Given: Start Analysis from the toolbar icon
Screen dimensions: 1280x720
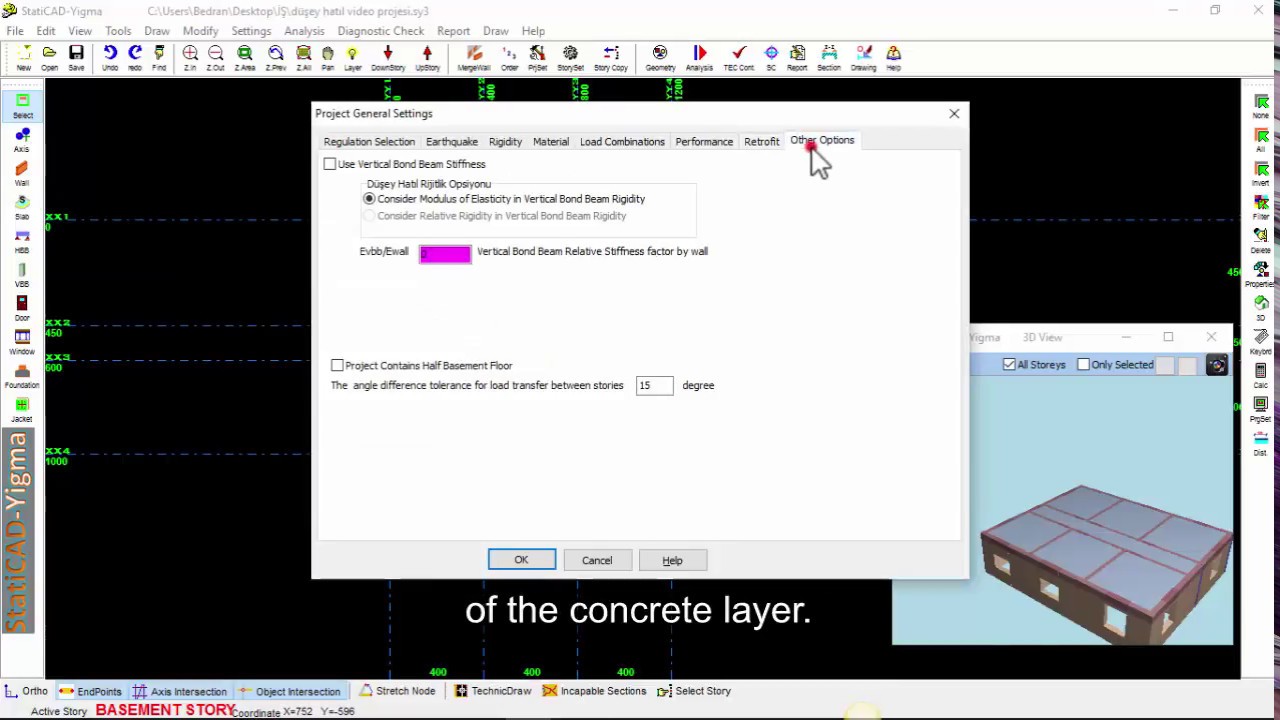Looking at the screenshot, I should (699, 57).
